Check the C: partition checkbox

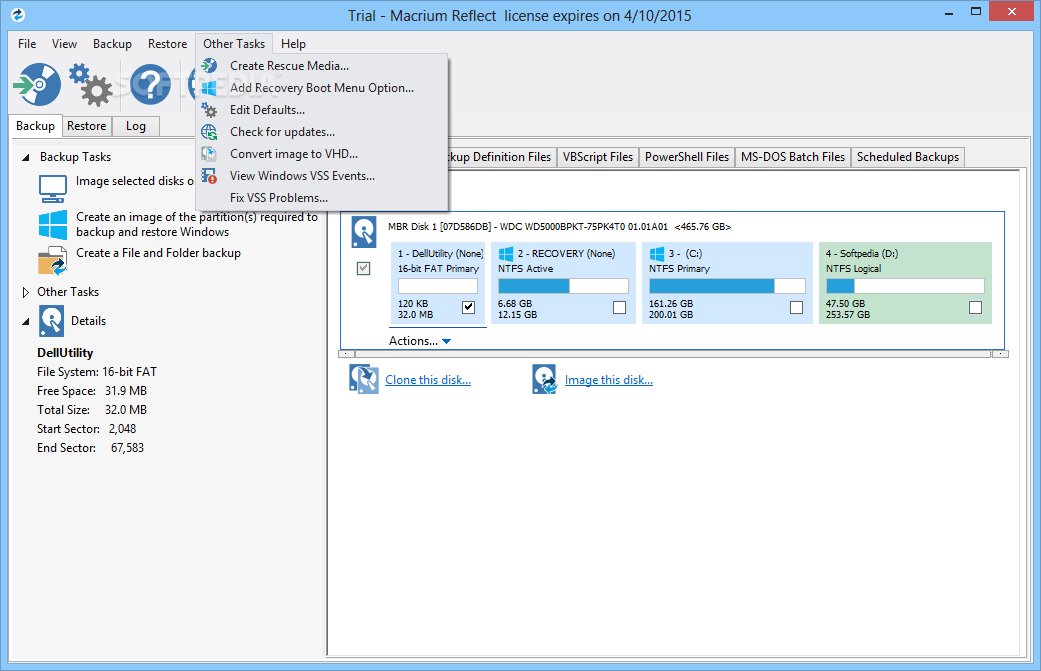[797, 307]
